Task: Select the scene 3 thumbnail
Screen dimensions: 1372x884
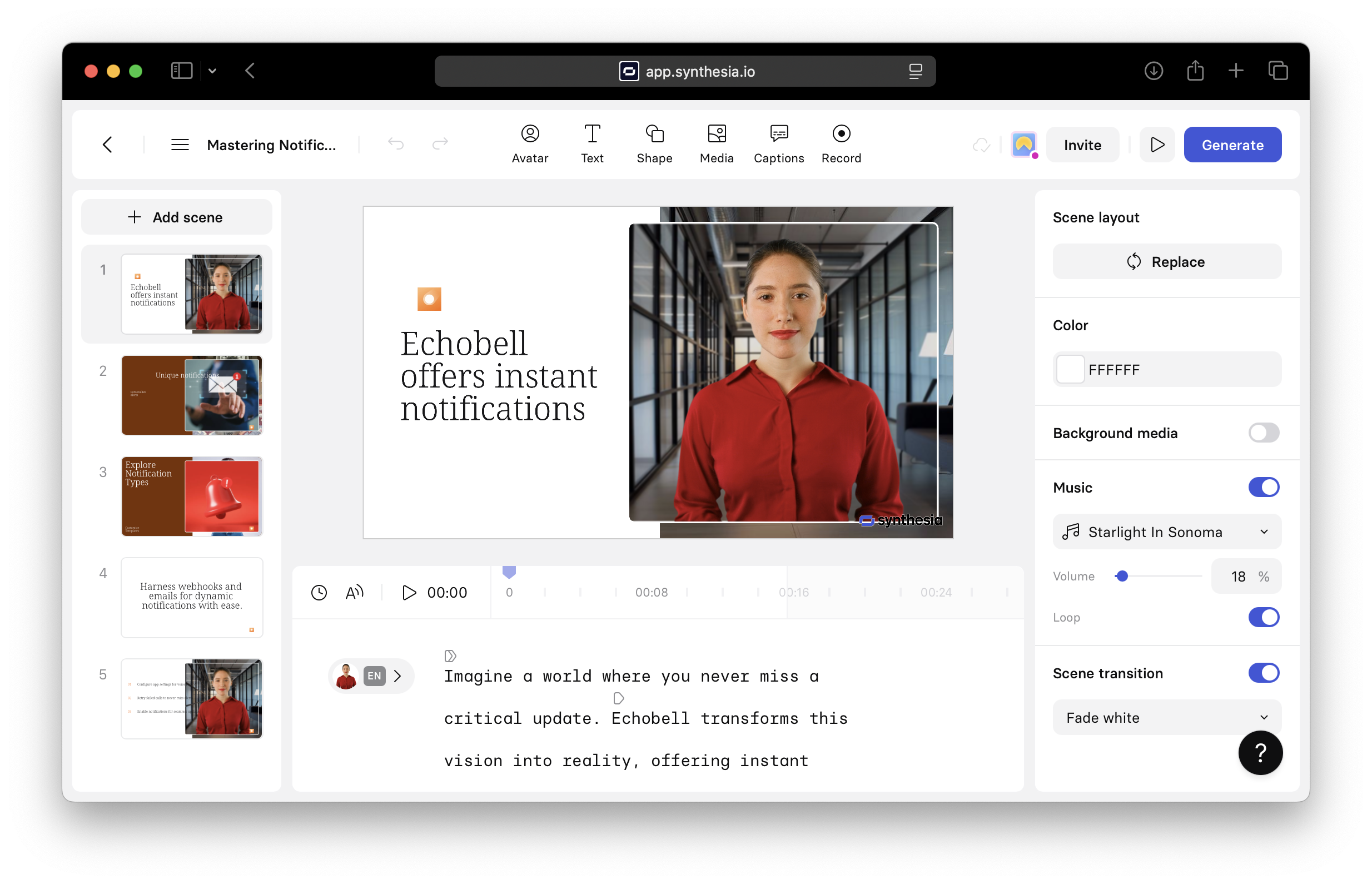Action: [x=191, y=496]
